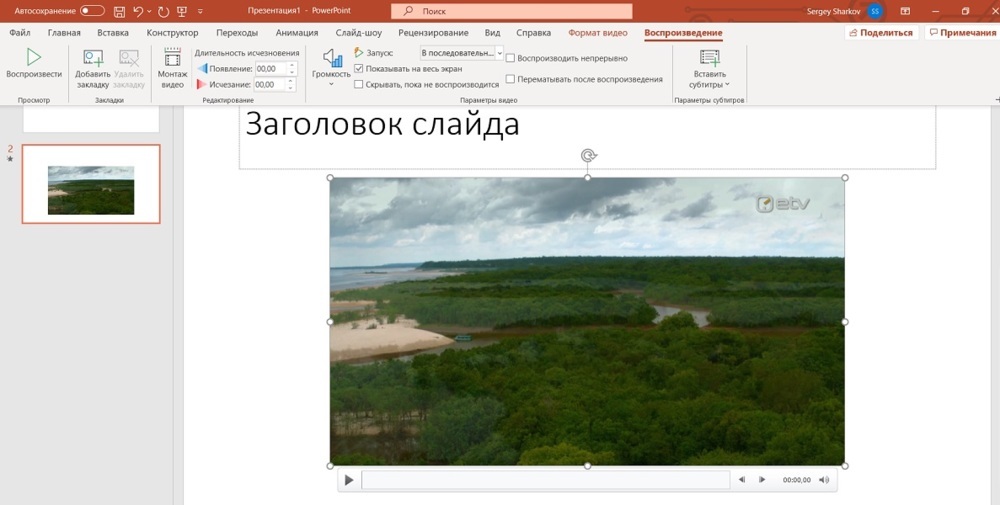Click the Исчезание fade-out red triangle icon

click(202, 84)
